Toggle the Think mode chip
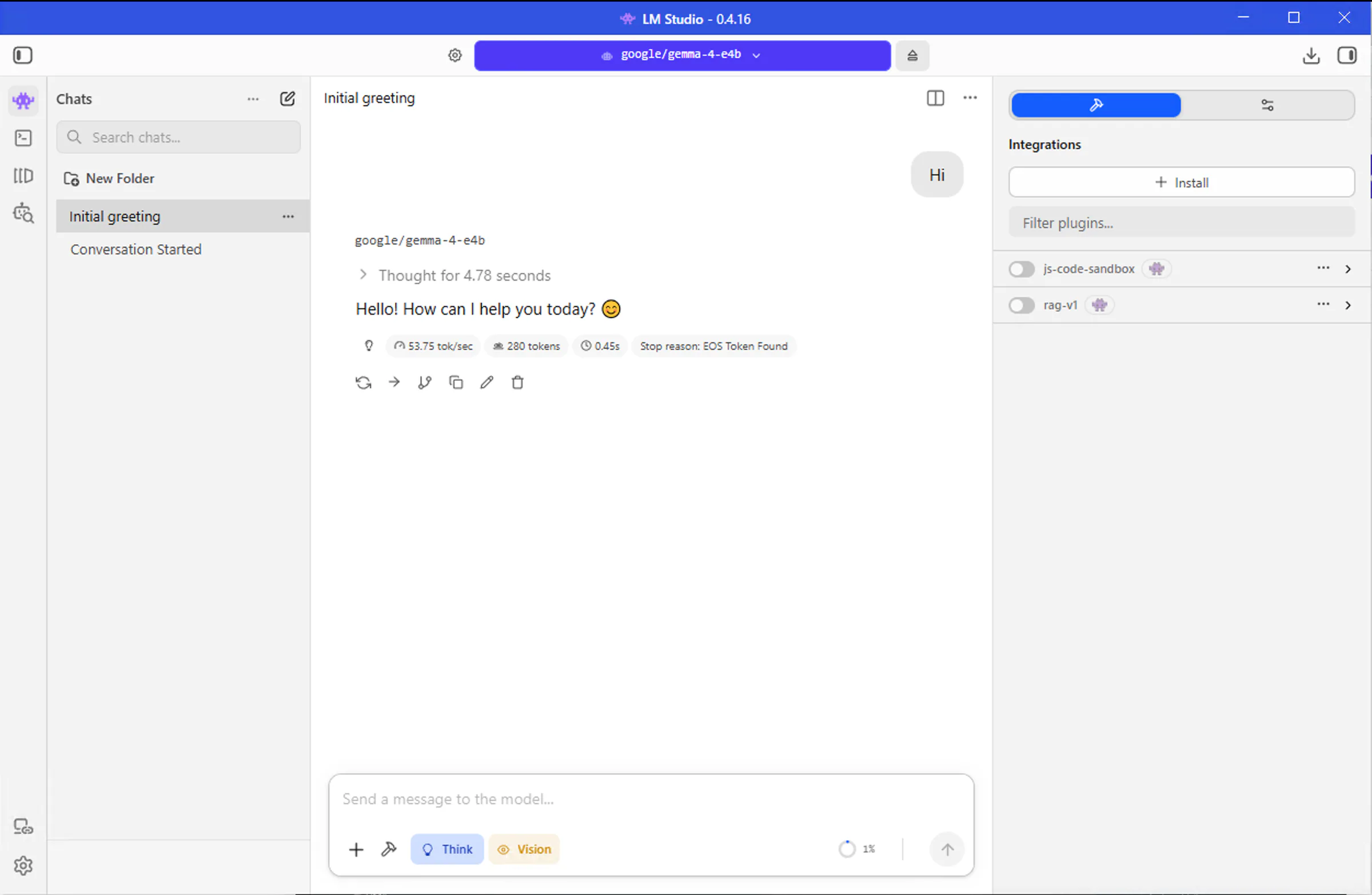The image size is (1372, 895). pos(447,849)
